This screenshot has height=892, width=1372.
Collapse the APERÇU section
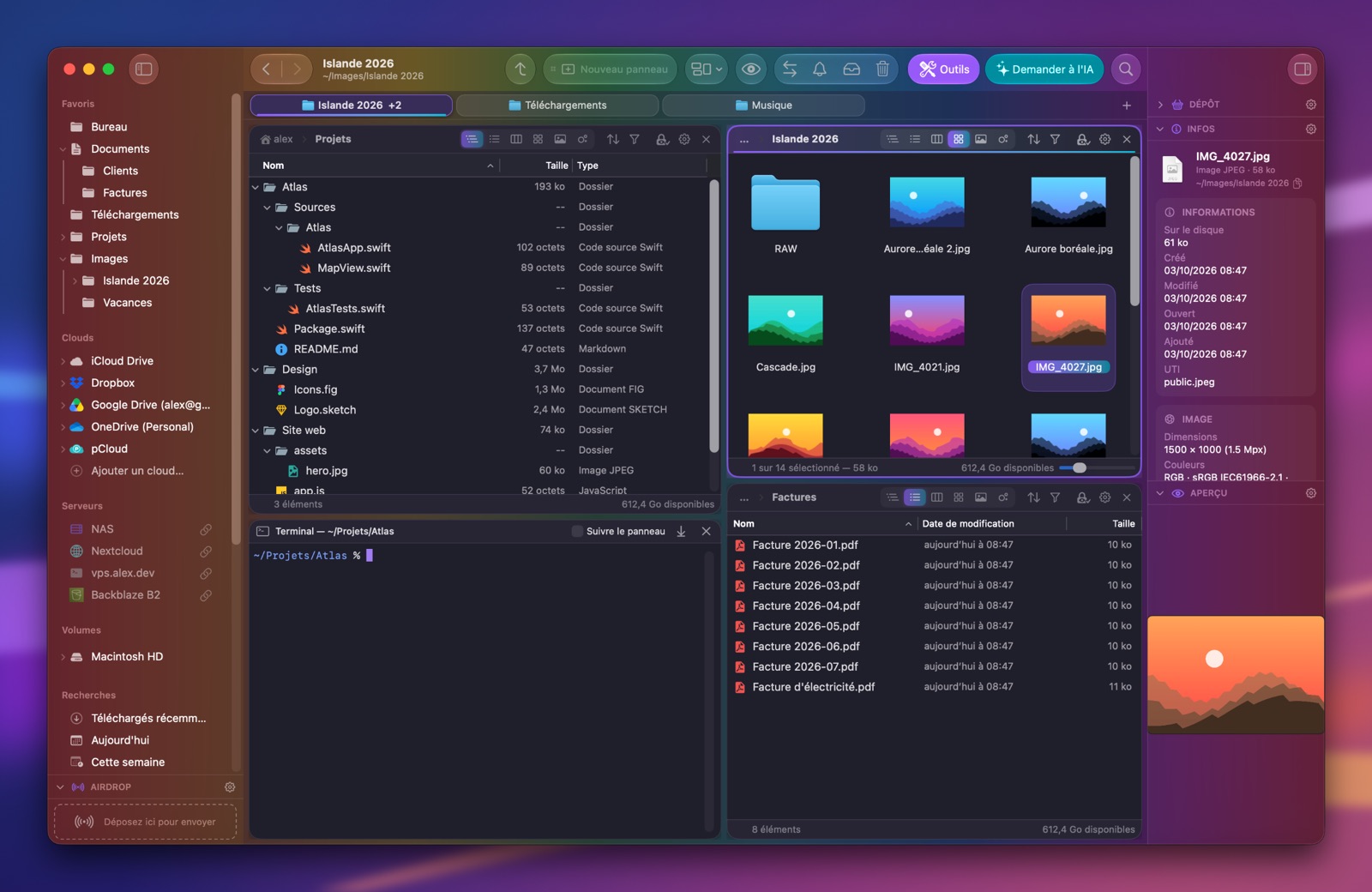(1160, 494)
